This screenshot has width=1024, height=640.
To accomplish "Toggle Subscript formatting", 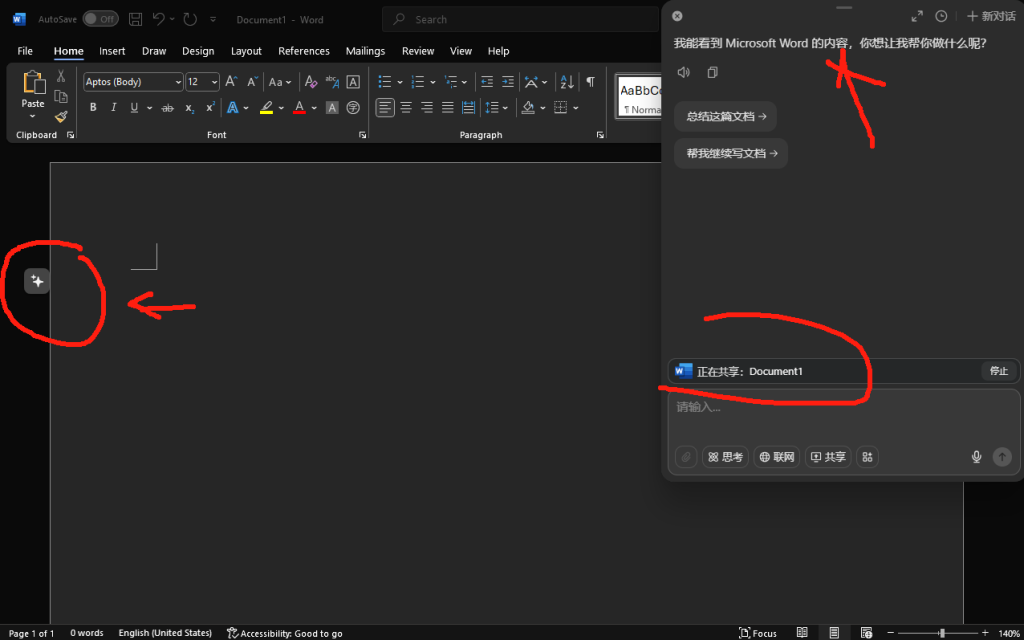I will click(x=189, y=108).
